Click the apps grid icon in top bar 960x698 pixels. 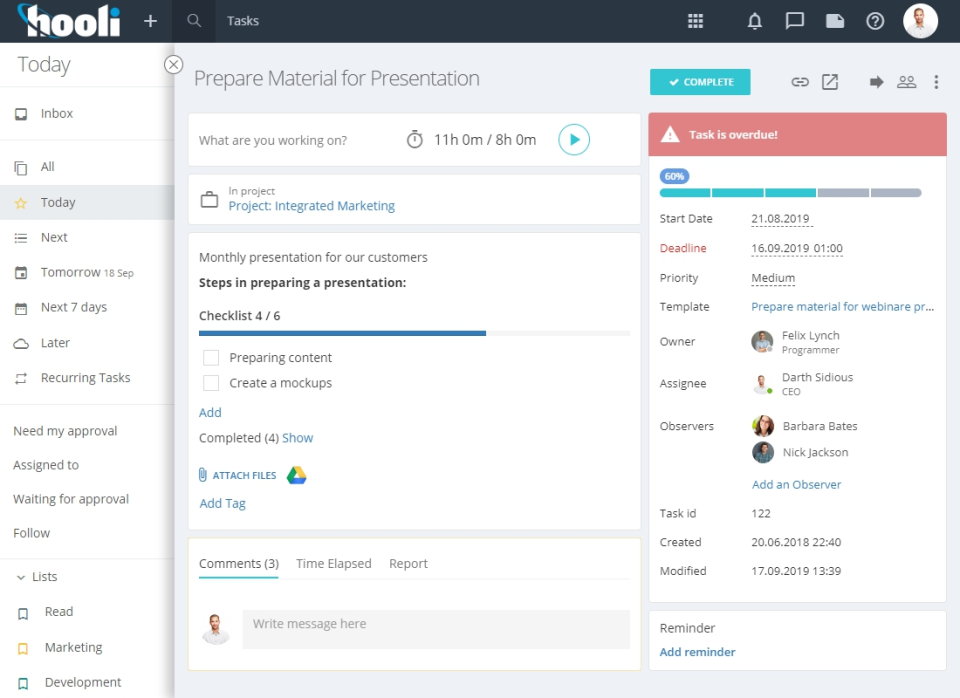[696, 21]
